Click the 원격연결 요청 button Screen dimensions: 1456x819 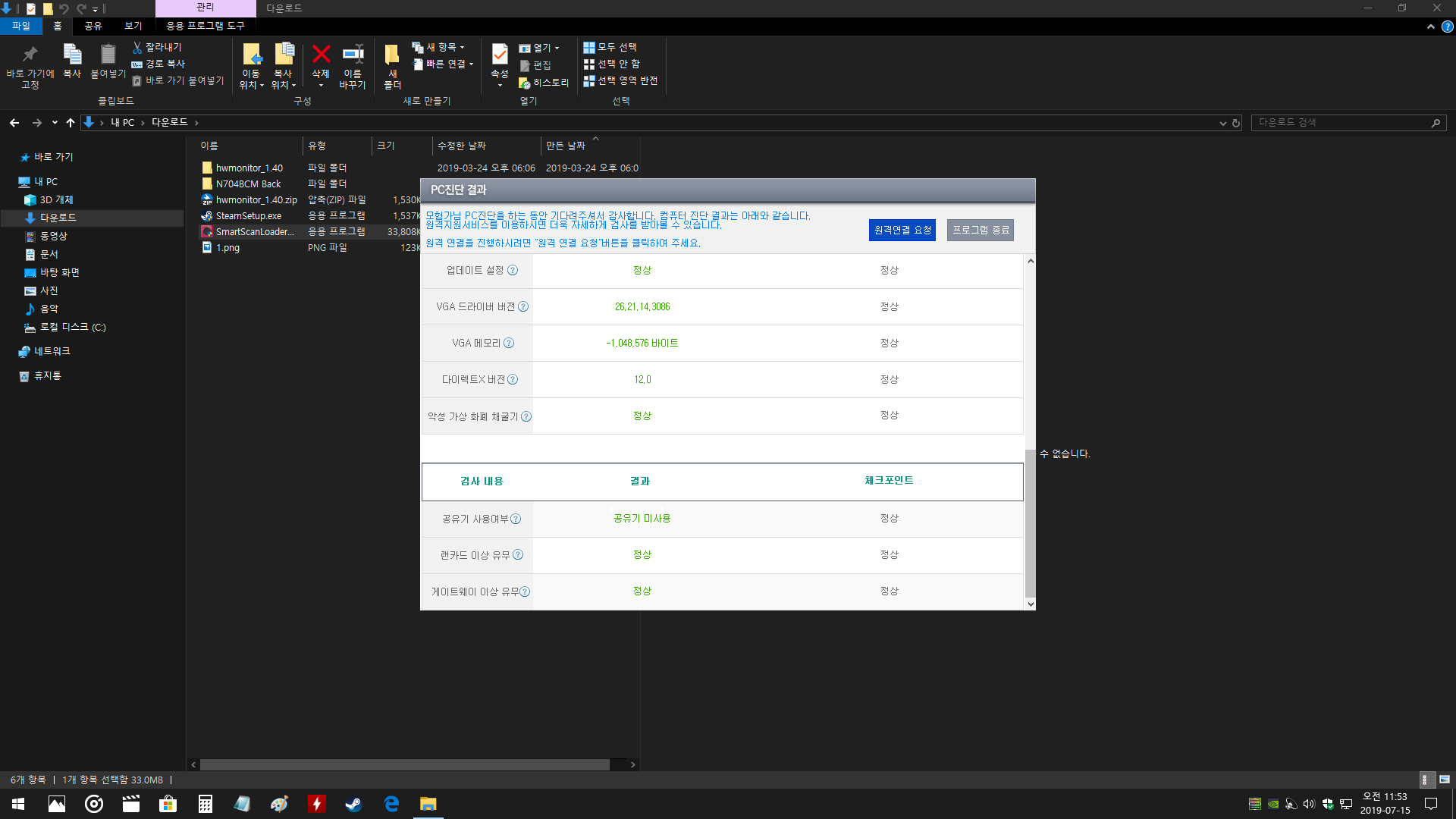point(902,230)
